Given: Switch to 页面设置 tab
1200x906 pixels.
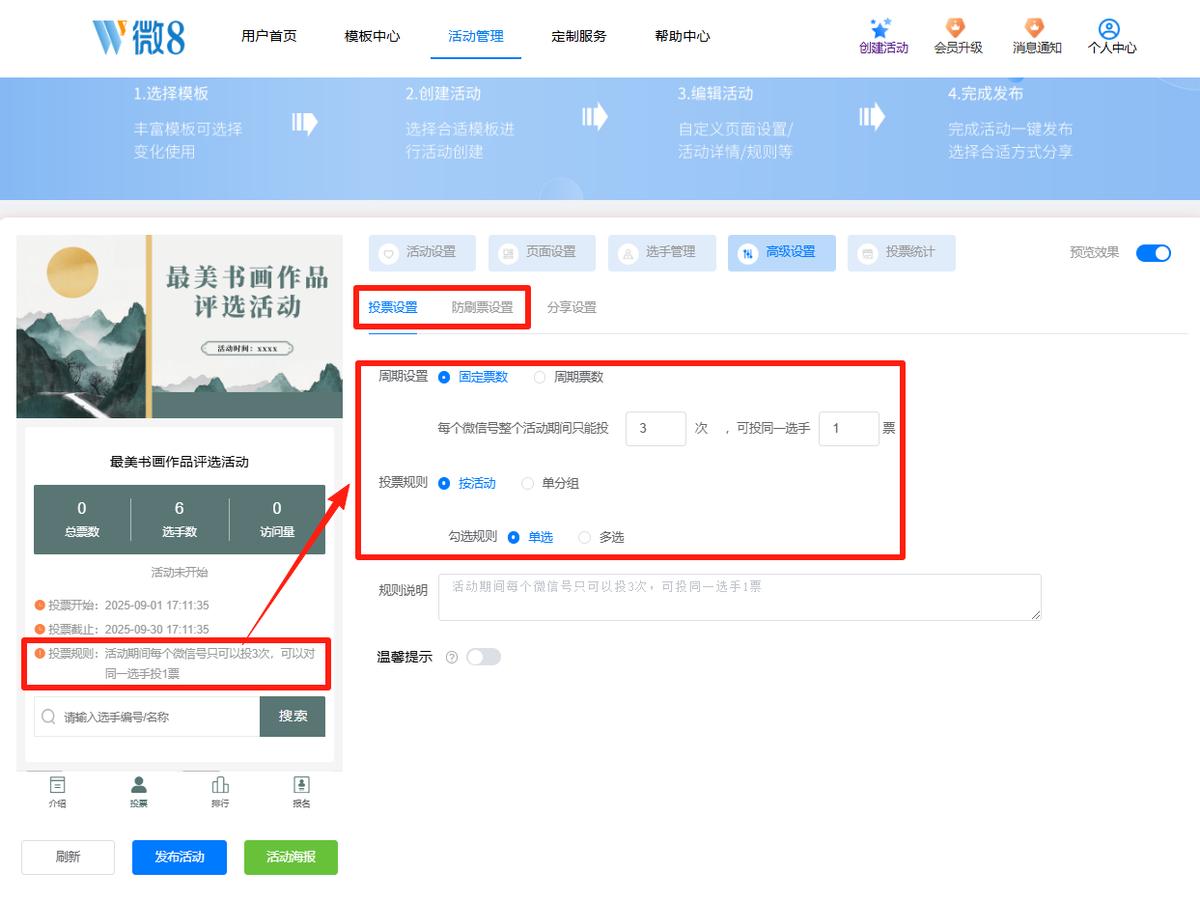Looking at the screenshot, I should [542, 253].
